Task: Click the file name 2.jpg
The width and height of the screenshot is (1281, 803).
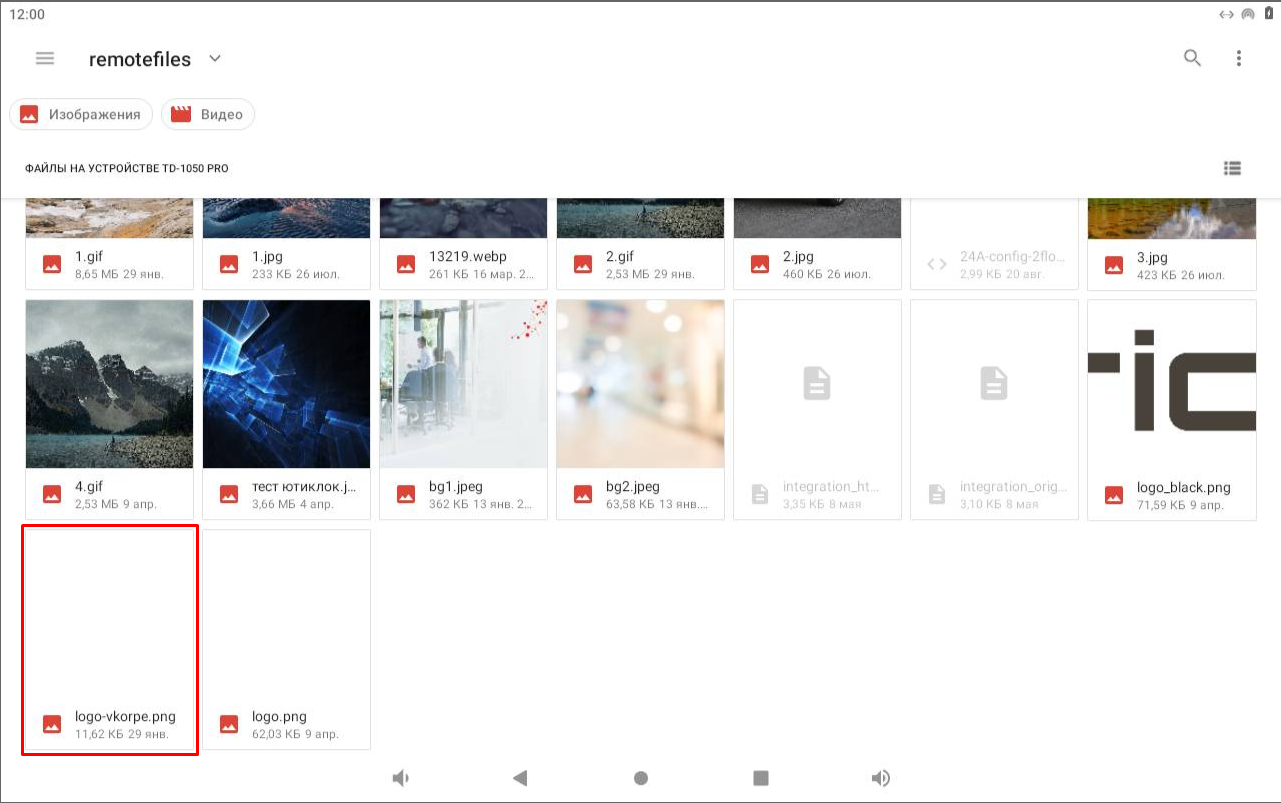Action: point(798,257)
